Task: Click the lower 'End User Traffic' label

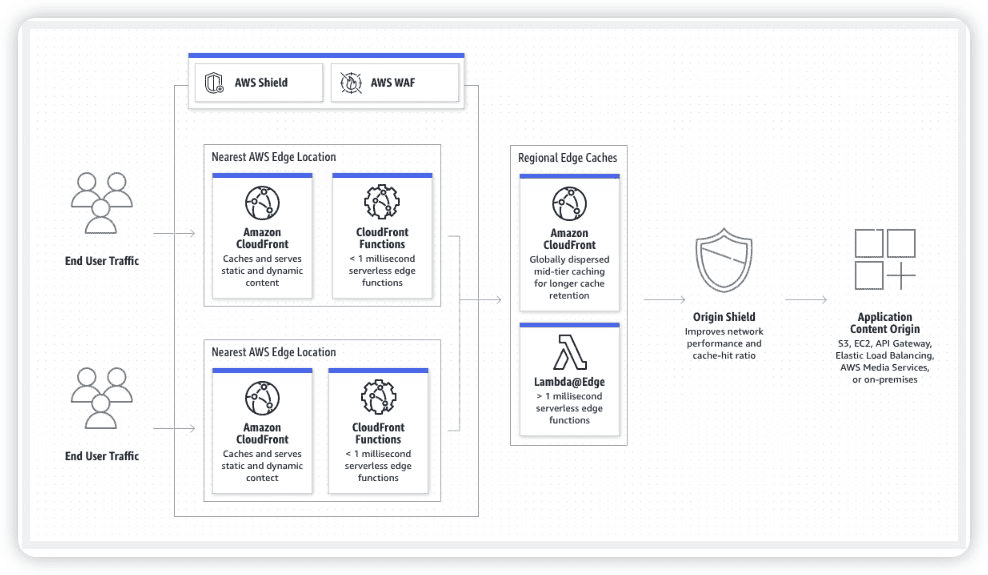Action: pyautogui.click(x=101, y=456)
